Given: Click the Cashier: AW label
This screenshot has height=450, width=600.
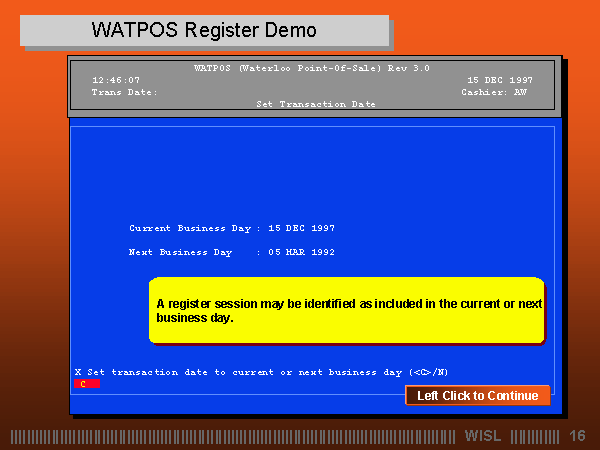Looking at the screenshot, I should coord(494,92).
